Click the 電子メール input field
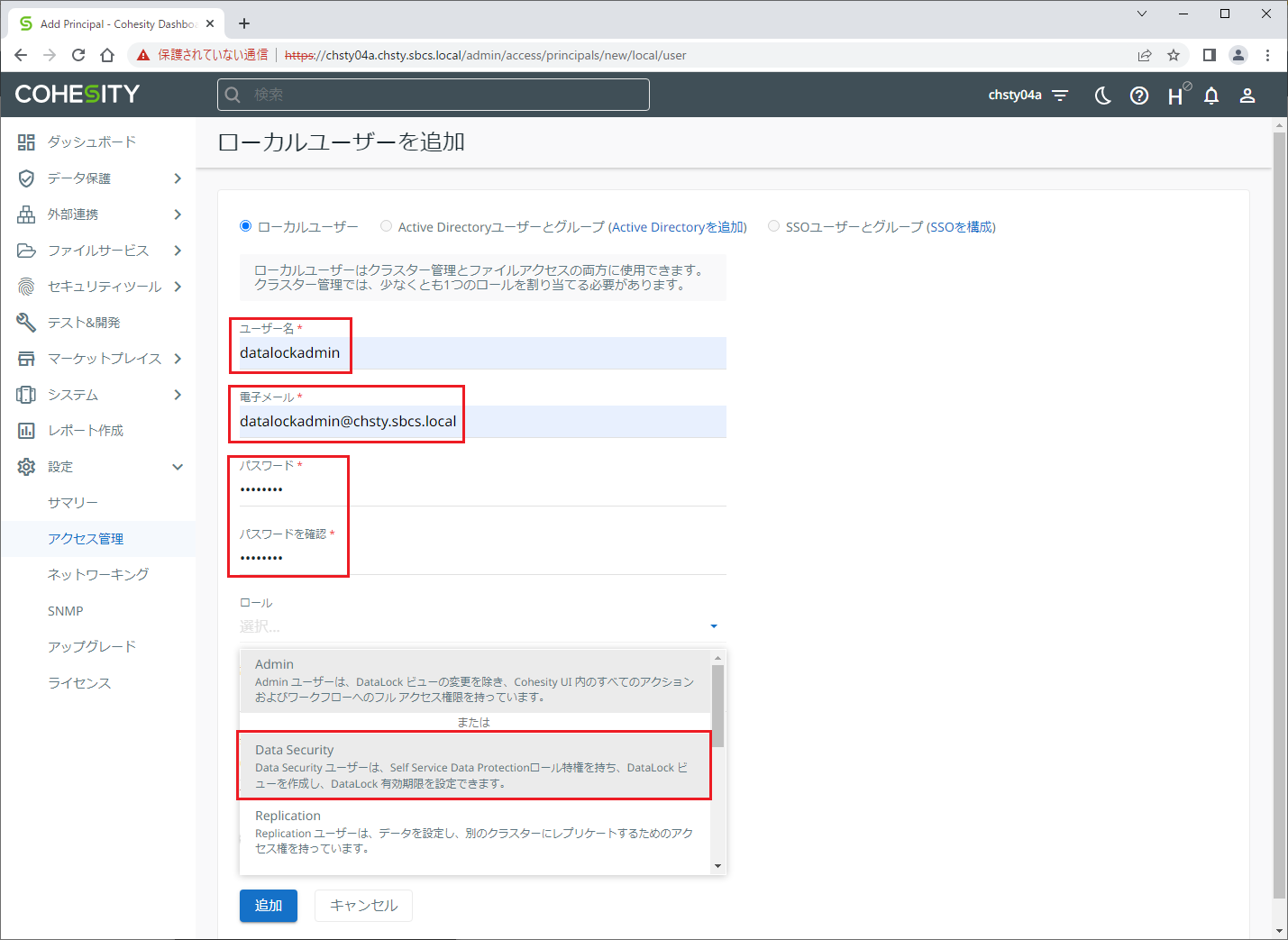This screenshot has height=940, width=1288. [483, 421]
